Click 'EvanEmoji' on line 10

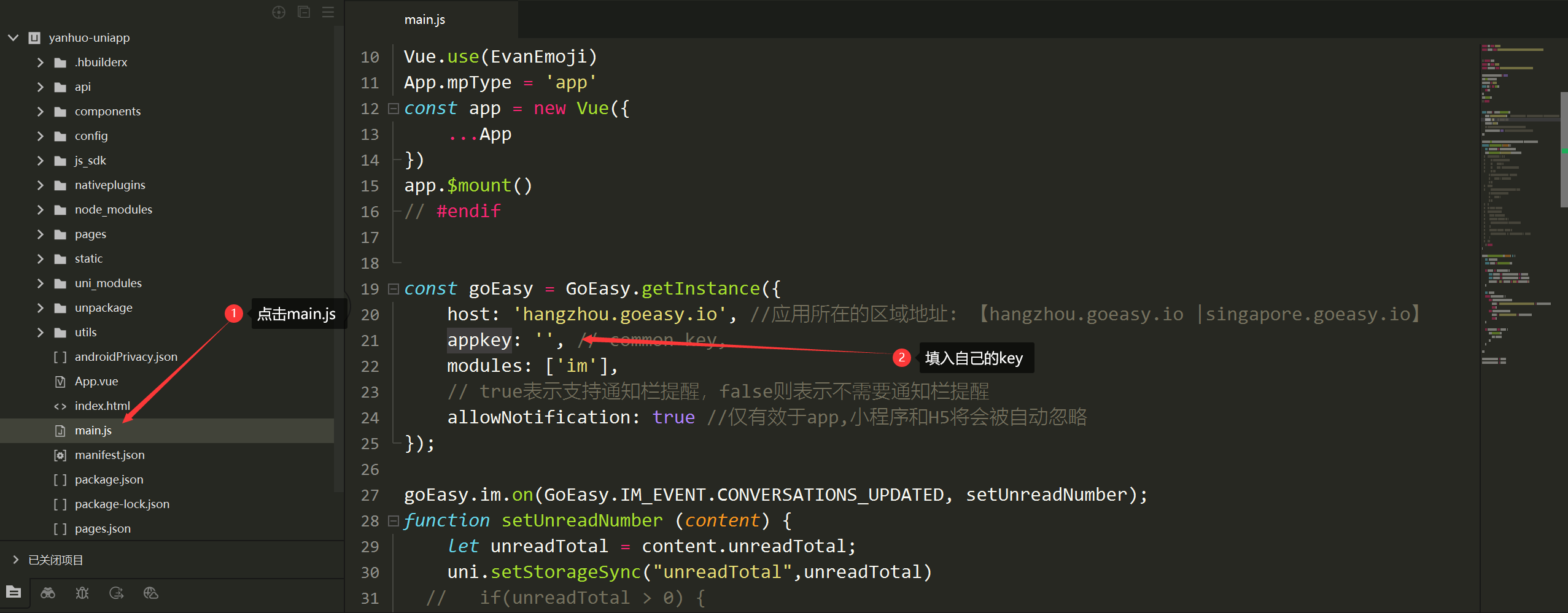(x=538, y=56)
